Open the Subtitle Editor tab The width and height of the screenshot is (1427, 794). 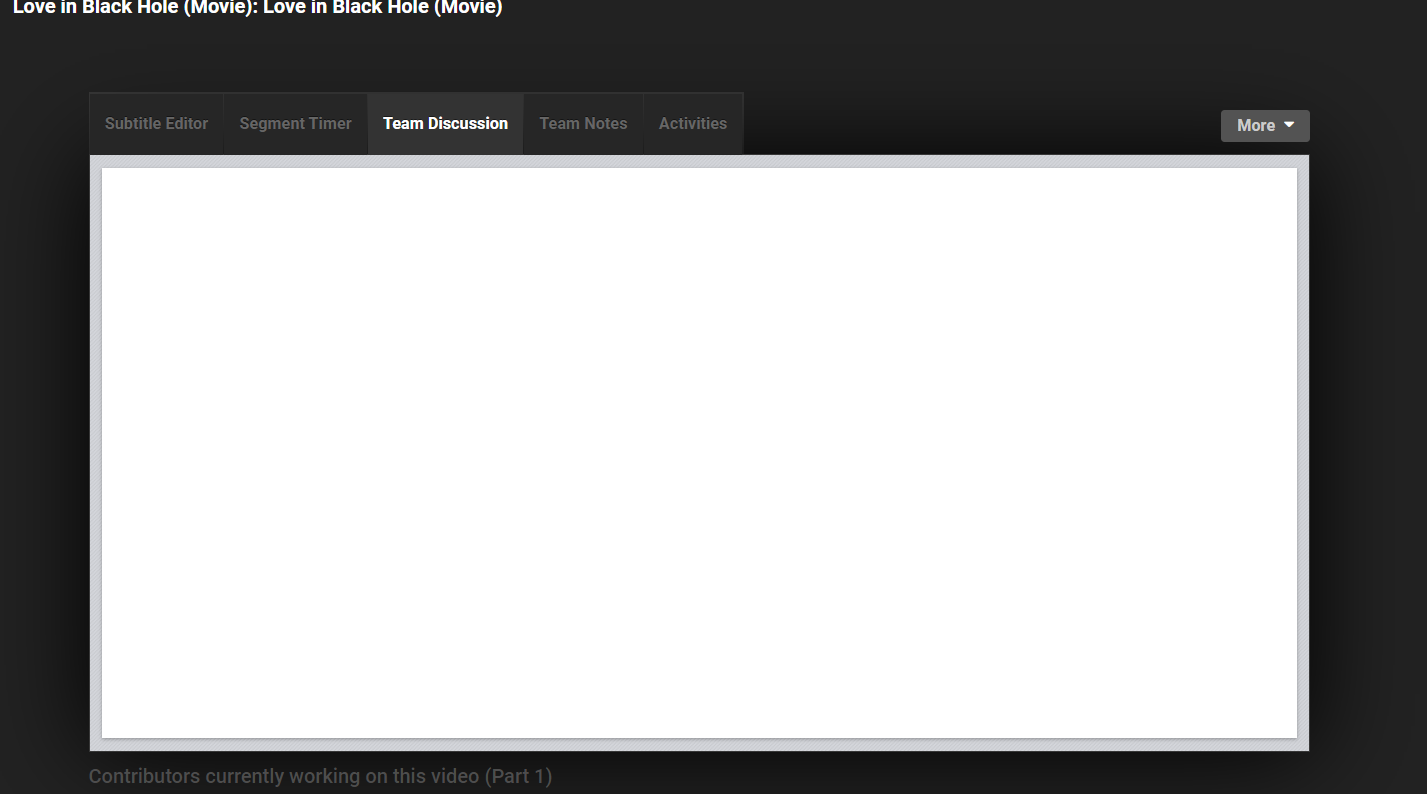click(156, 124)
